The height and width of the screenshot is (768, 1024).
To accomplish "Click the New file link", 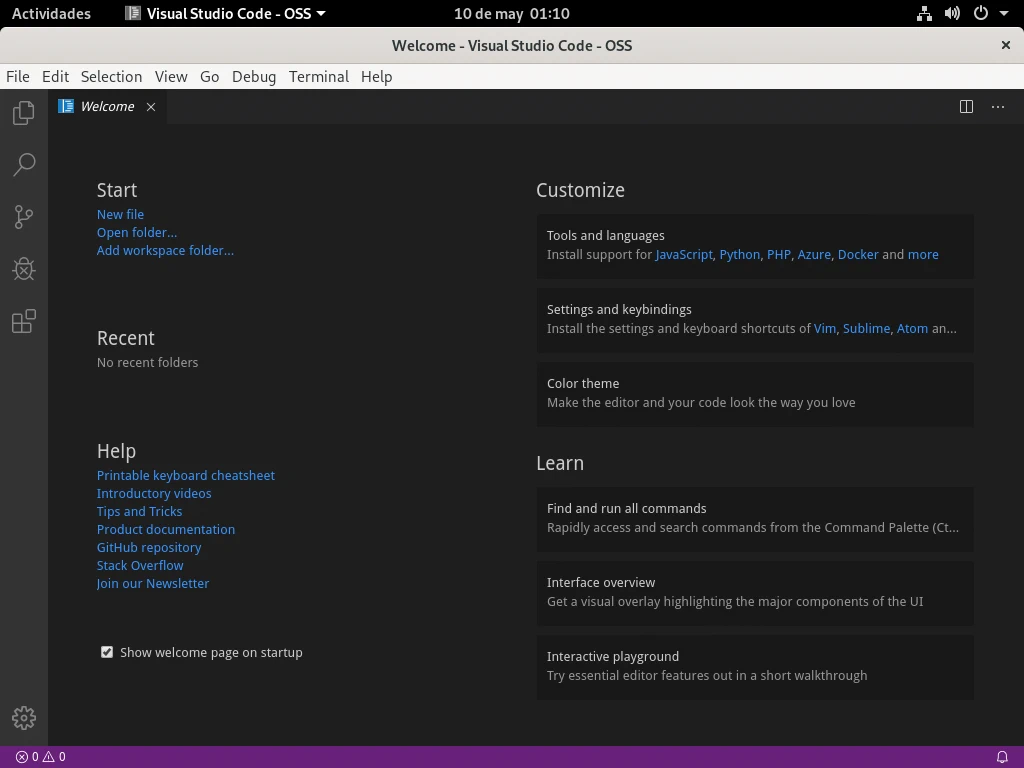I will 120,214.
